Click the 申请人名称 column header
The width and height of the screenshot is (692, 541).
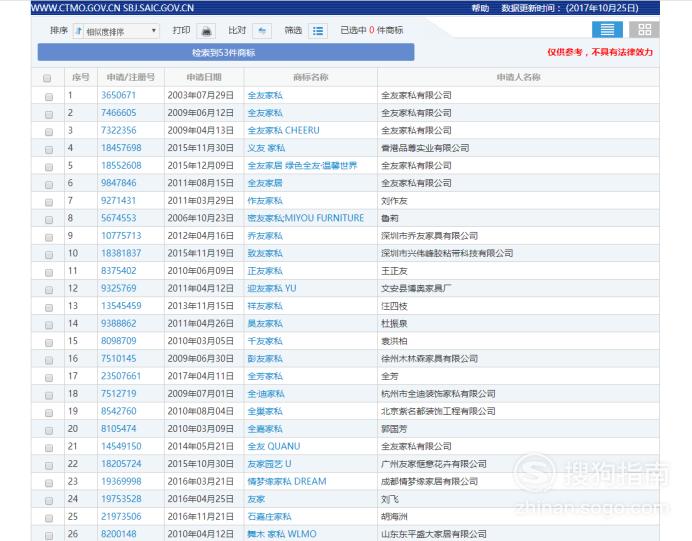pos(519,77)
